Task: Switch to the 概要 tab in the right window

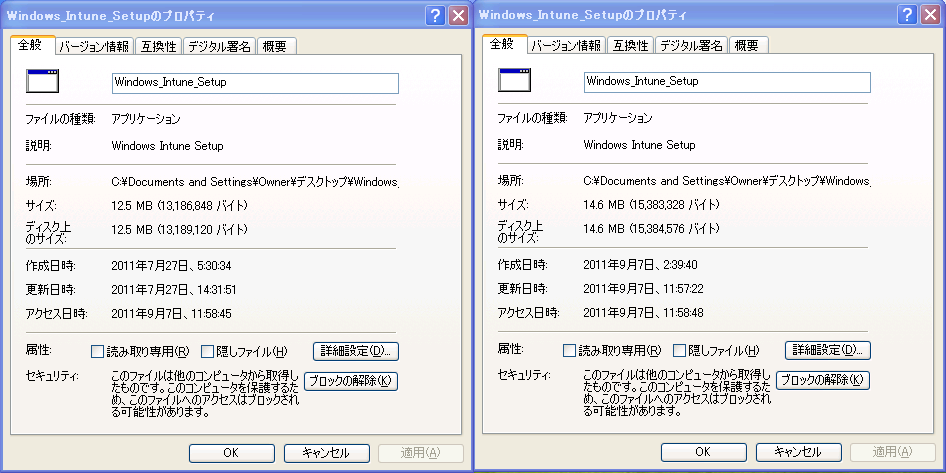Action: coord(749,46)
